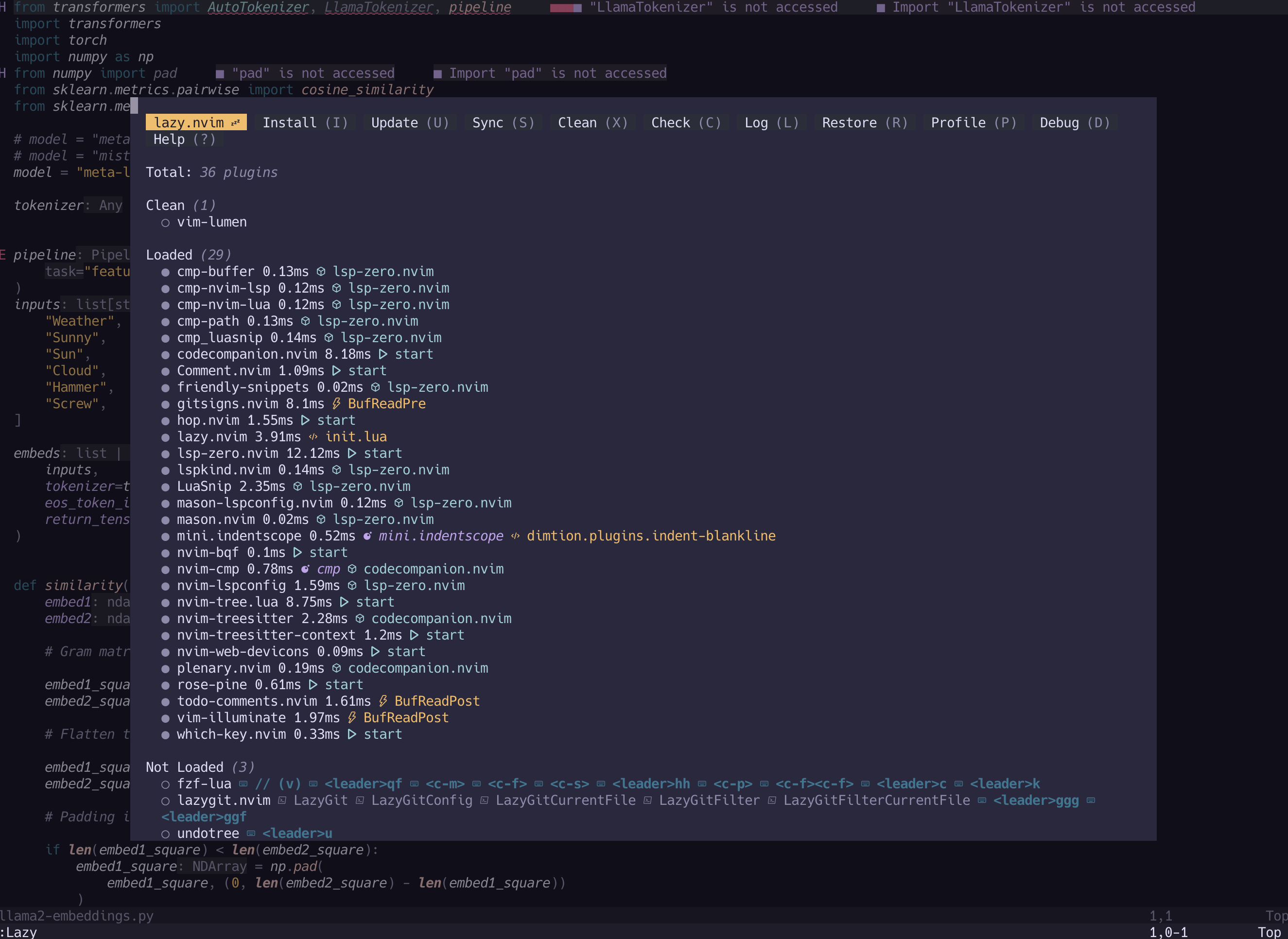
Task: Click the require icon before mini.indentscope module
Action: pyautogui.click(x=368, y=536)
